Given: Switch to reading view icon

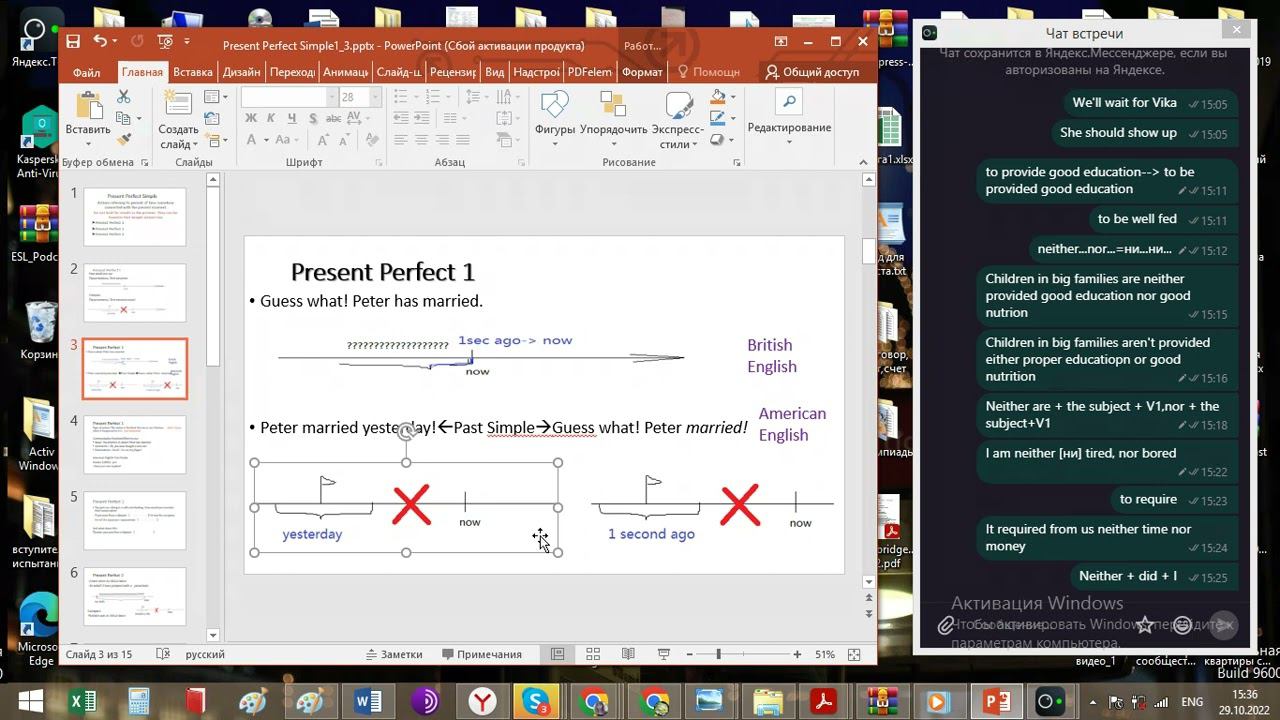Looking at the screenshot, I should 628,654.
